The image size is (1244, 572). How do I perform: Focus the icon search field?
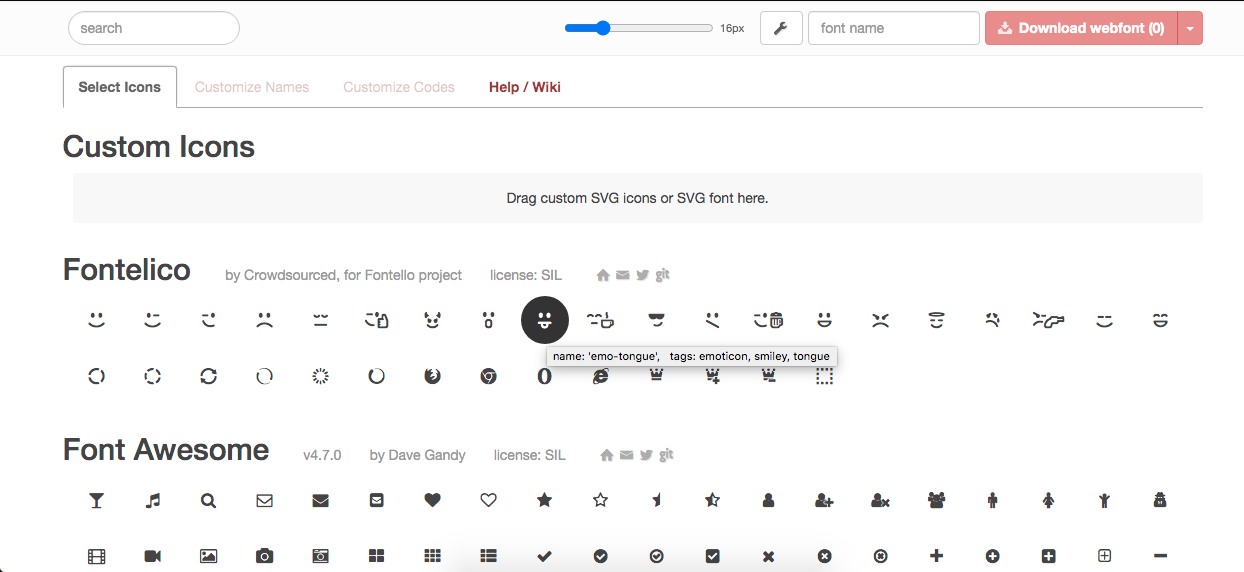coord(154,28)
